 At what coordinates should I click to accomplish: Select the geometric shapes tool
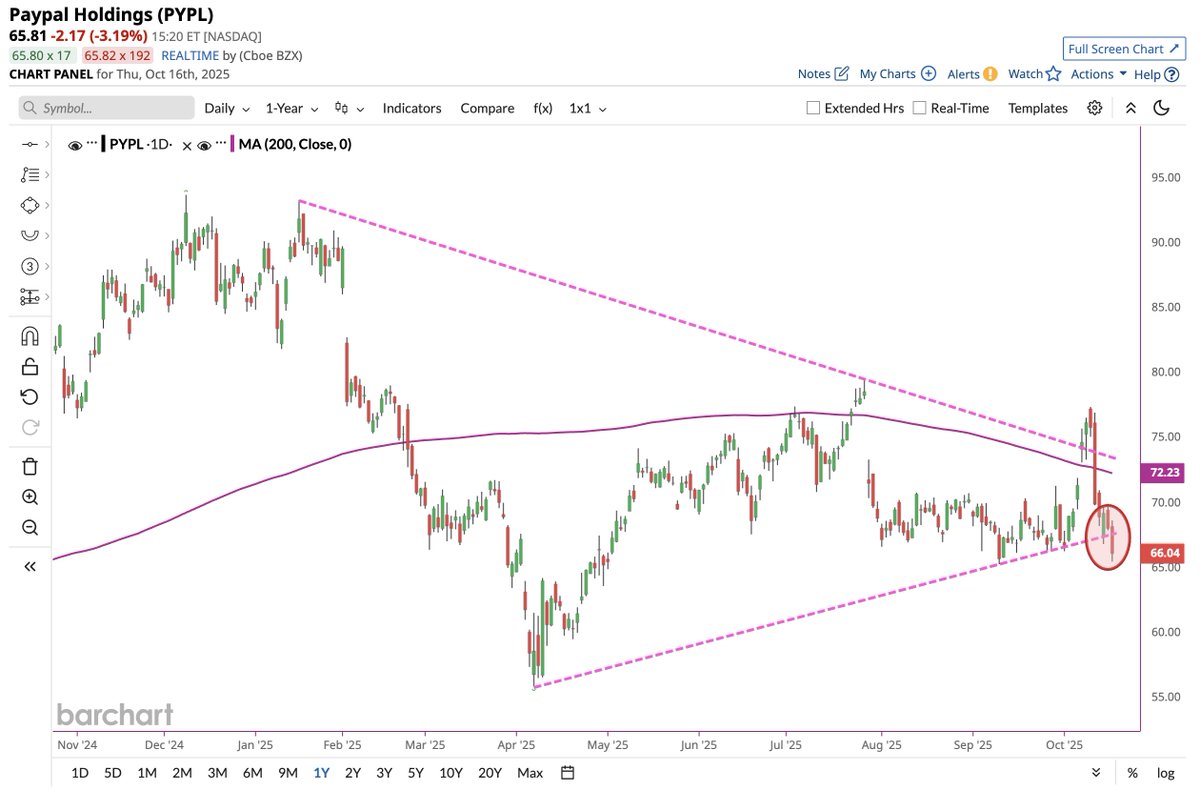[x=29, y=204]
